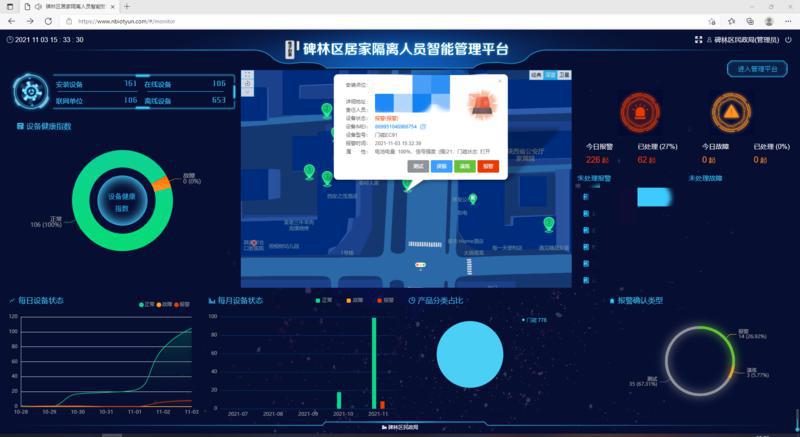Switch map to 经典 style

[x=536, y=75]
